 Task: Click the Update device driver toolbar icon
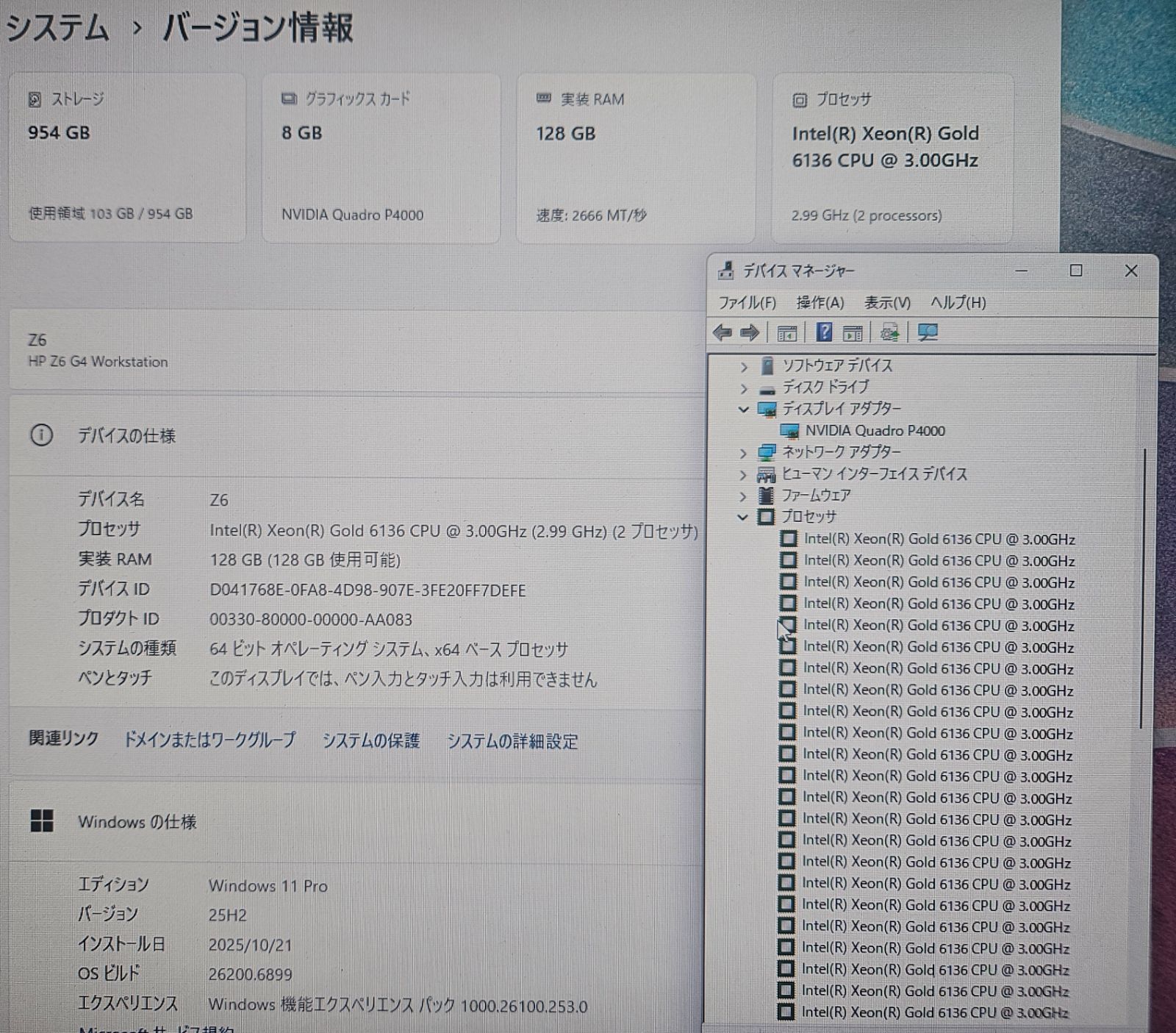pos(890,333)
